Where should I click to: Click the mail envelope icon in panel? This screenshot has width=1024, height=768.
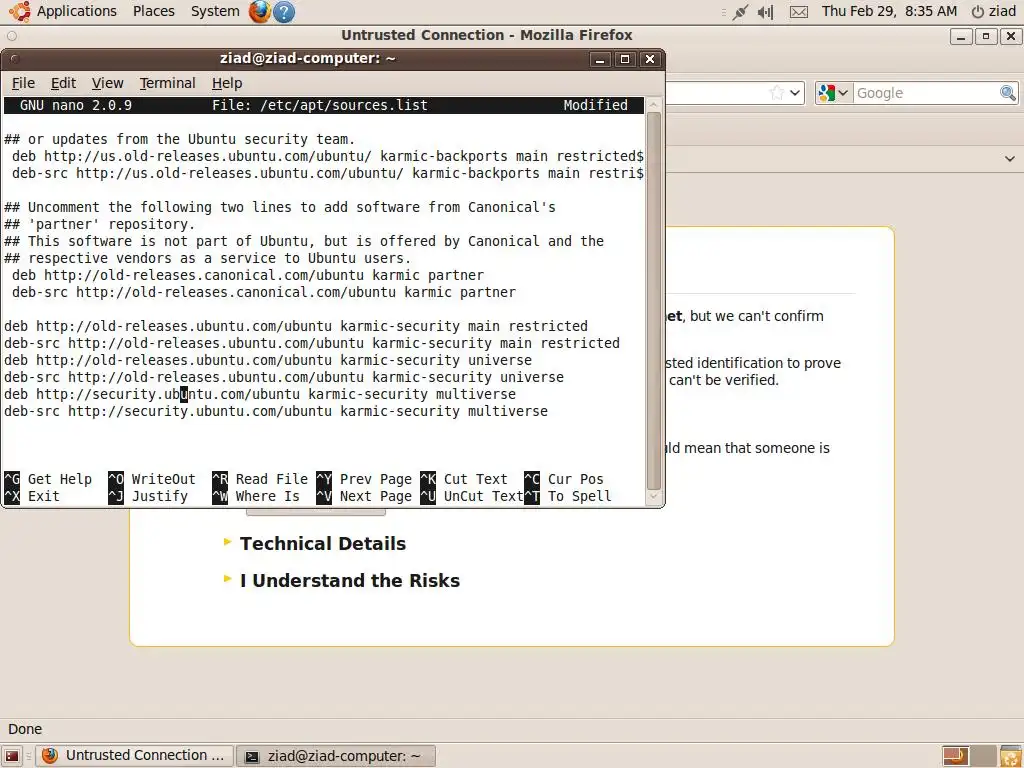pos(799,12)
